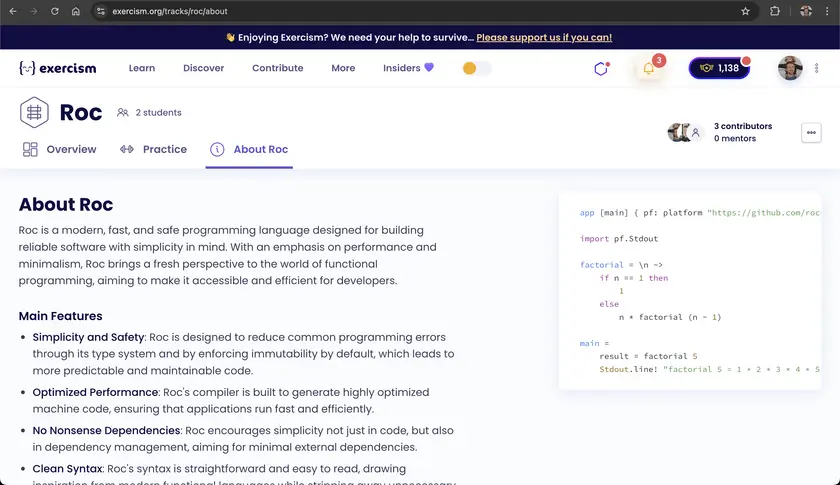Click the 'About Roc' heading
This screenshot has width=840, height=485.
pyautogui.click(x=66, y=204)
